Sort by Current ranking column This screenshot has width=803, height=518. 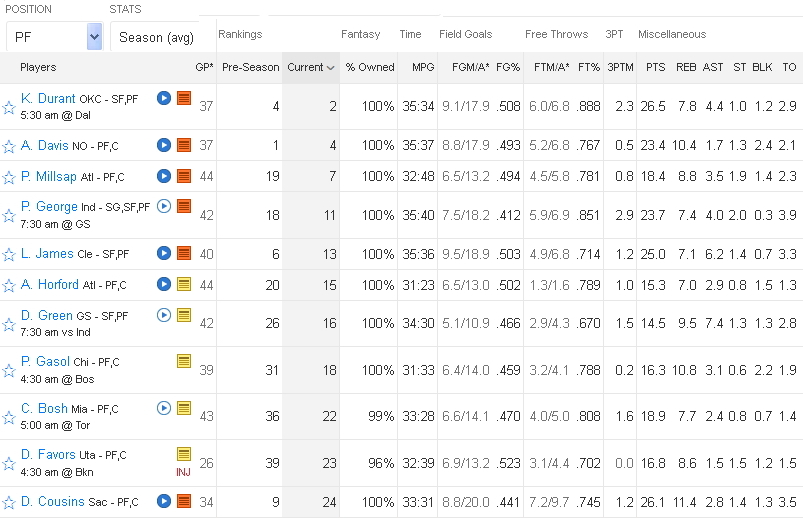click(x=311, y=67)
